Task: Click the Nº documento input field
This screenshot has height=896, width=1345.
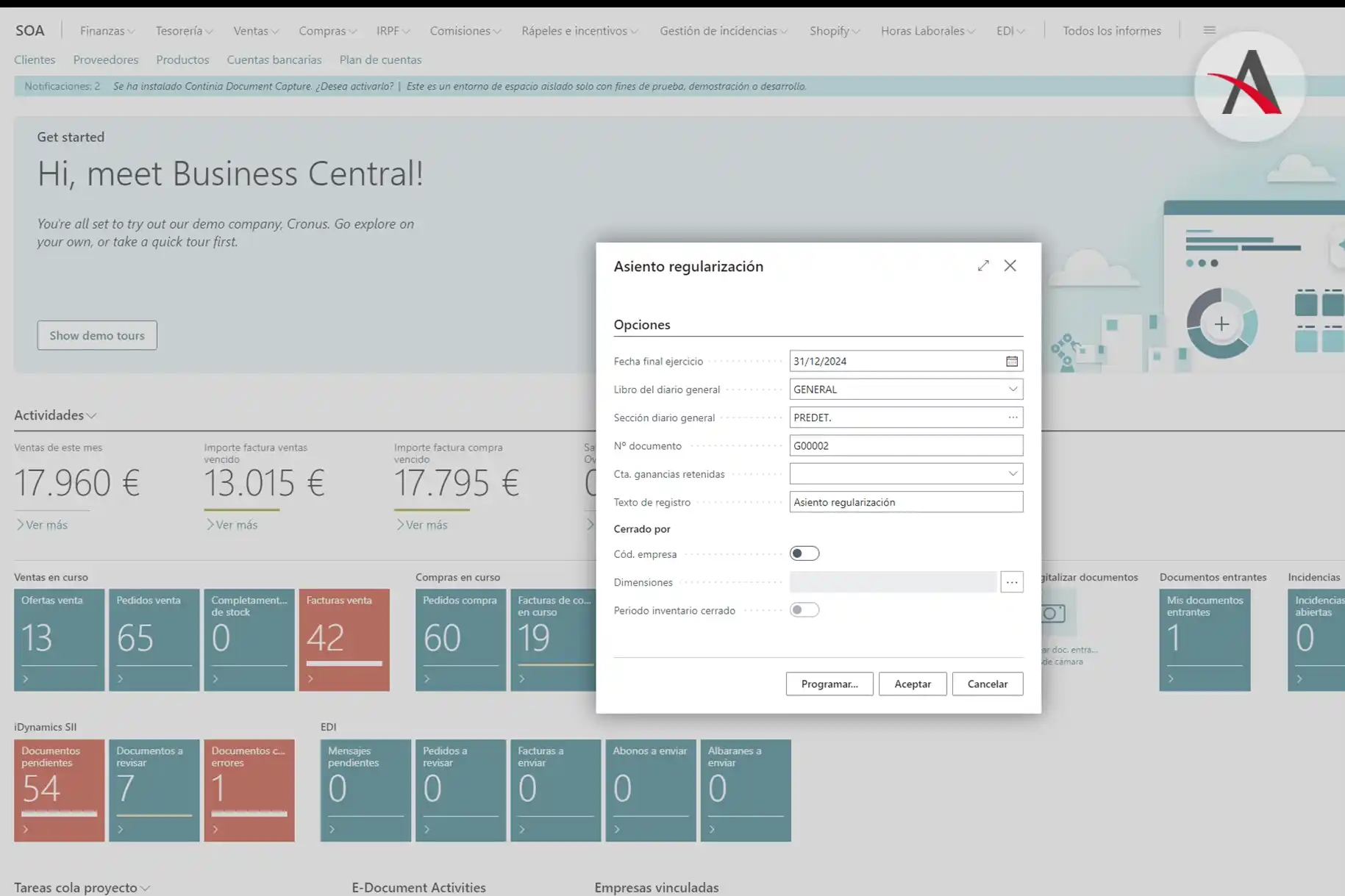Action: click(905, 445)
